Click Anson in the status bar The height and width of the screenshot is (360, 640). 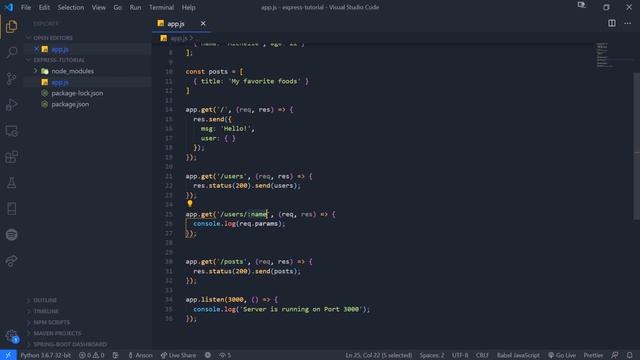pos(140,355)
